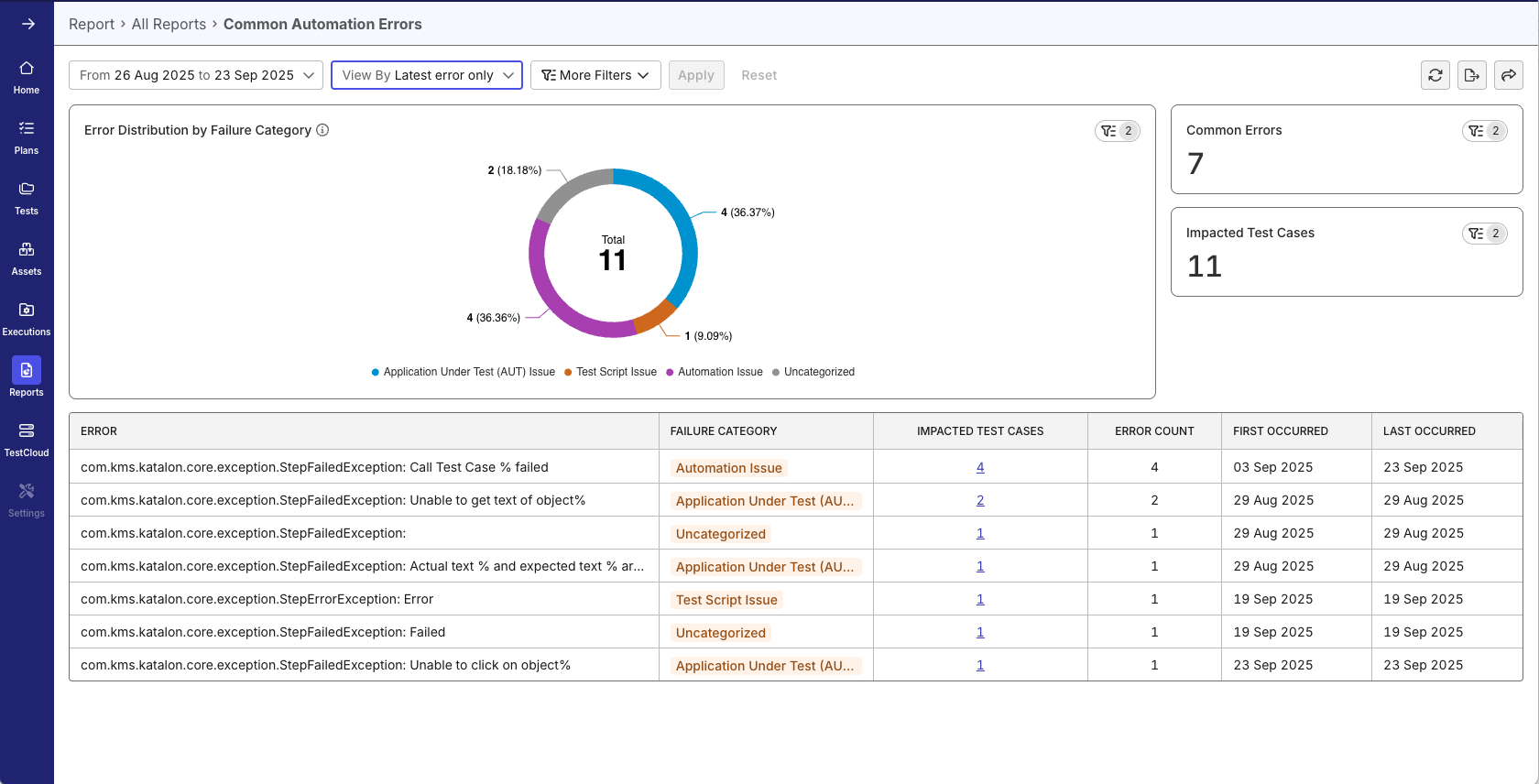Open the filter badge on Impacted Test Cases card
Screen dimensions: 1539x784
point(1484,234)
